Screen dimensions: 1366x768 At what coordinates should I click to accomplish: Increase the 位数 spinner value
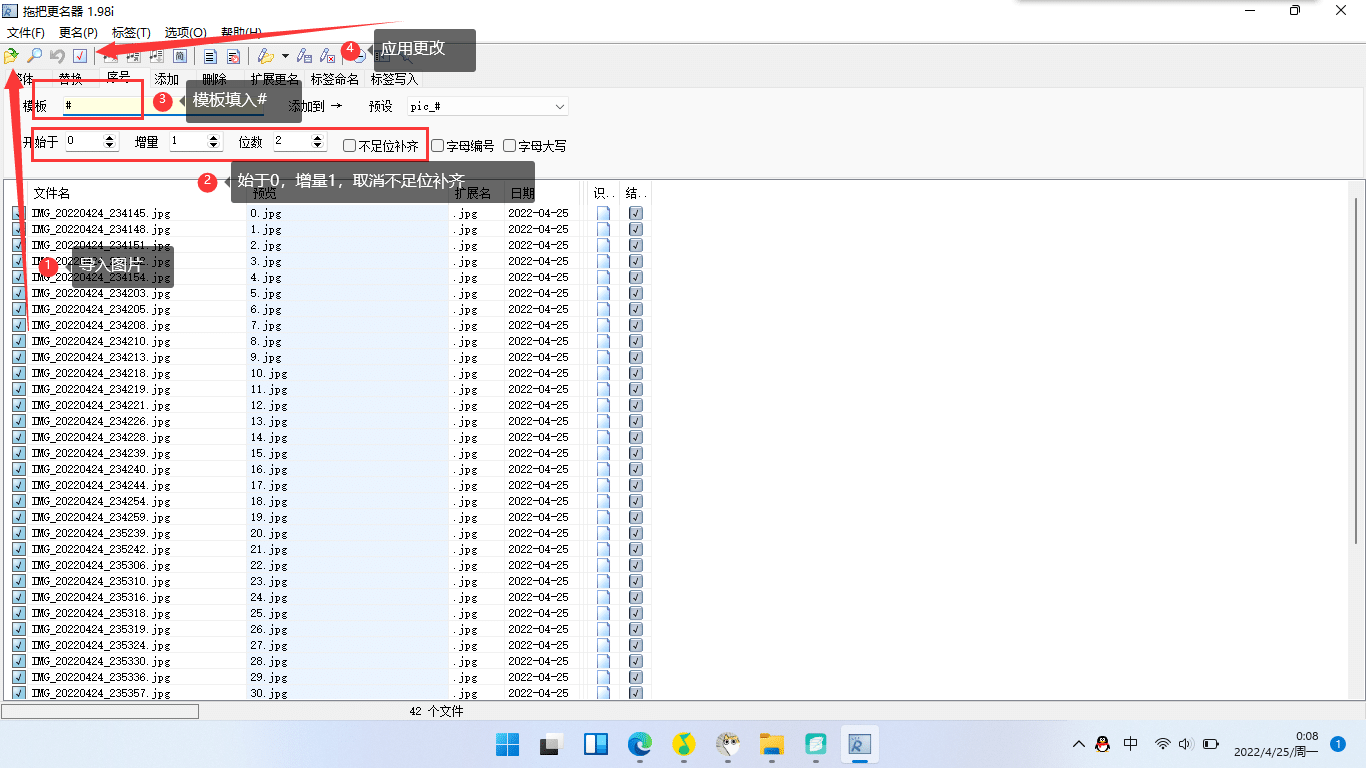coord(319,138)
